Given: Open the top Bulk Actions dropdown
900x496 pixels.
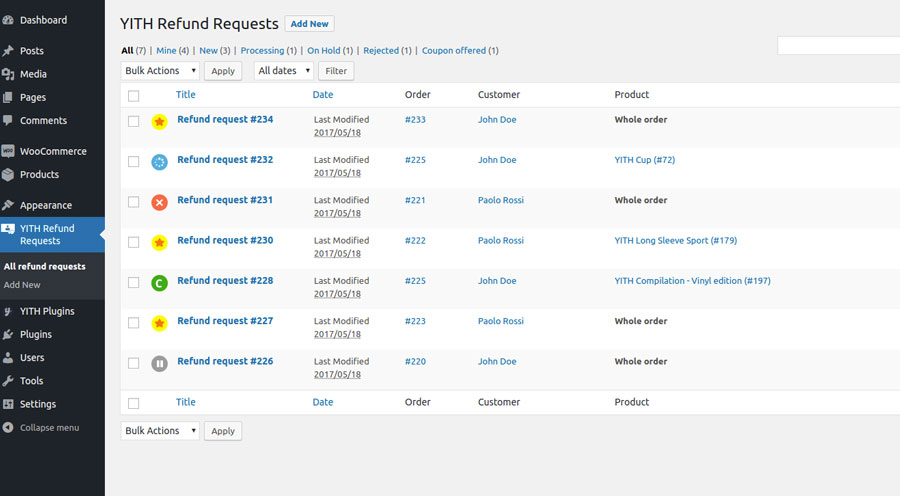Looking at the screenshot, I should (x=160, y=71).
